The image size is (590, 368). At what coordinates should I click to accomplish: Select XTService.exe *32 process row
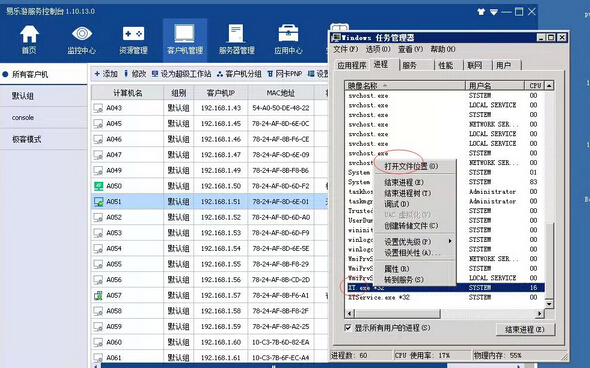(445, 298)
